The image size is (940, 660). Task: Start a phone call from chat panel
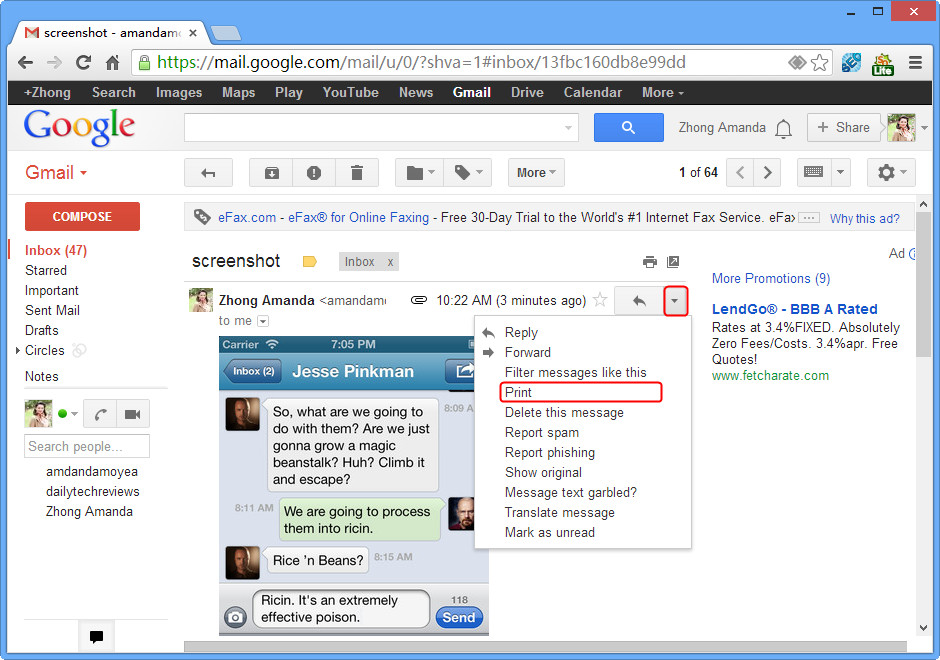[x=100, y=414]
